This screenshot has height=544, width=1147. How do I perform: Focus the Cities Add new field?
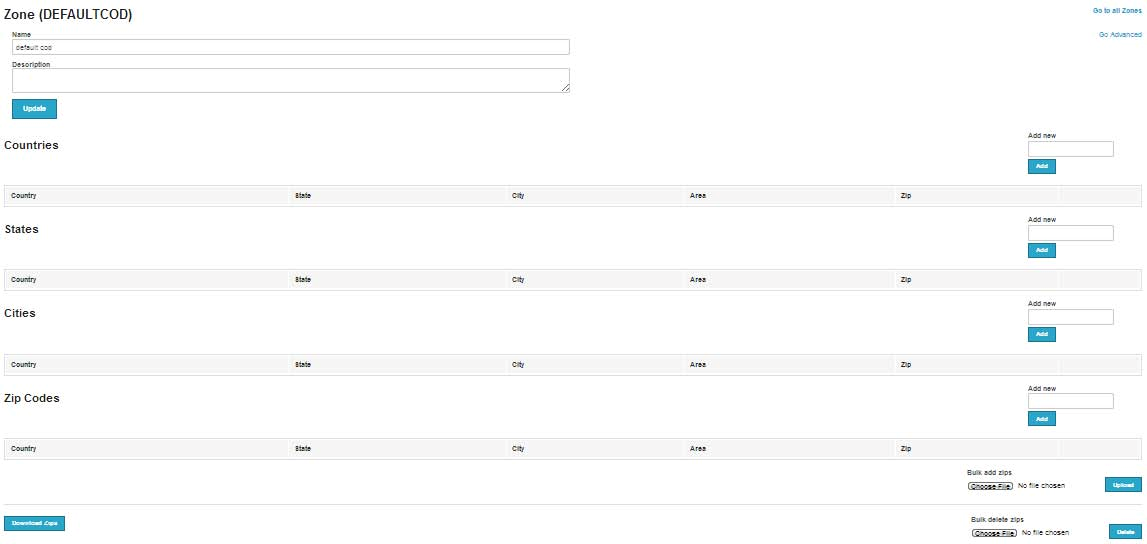1070,317
